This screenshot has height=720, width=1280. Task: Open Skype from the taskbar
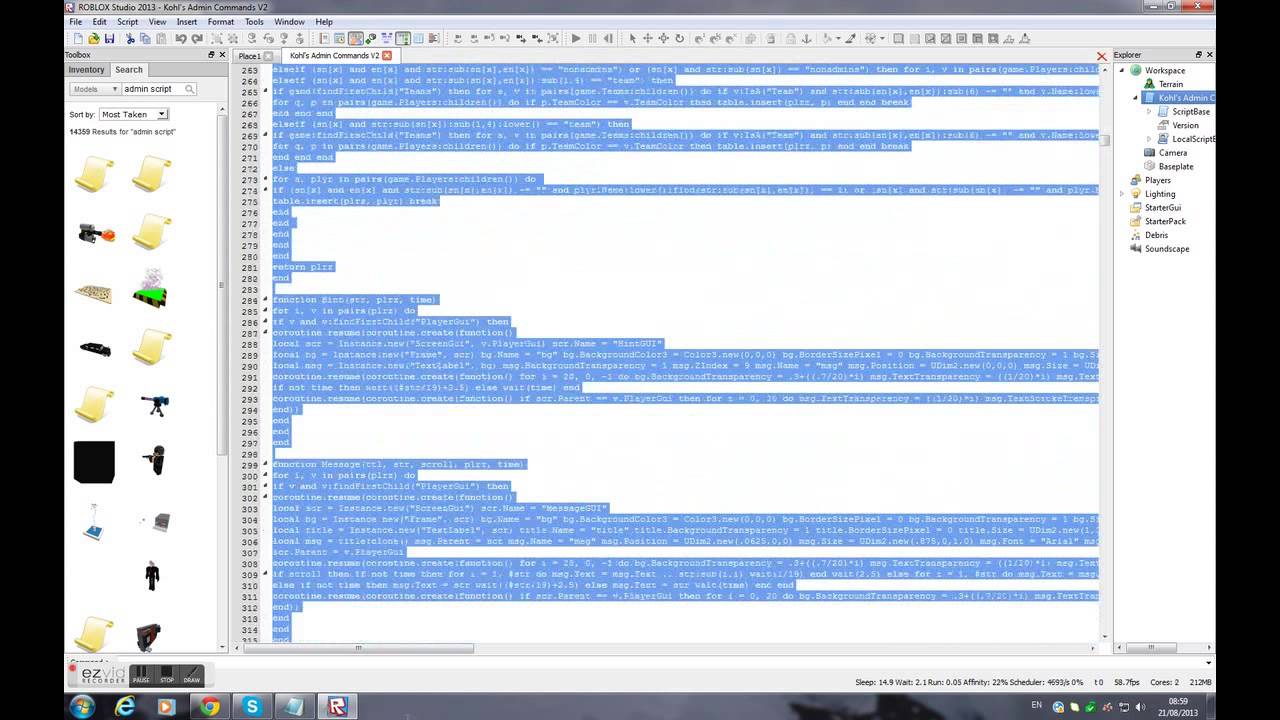[252, 706]
